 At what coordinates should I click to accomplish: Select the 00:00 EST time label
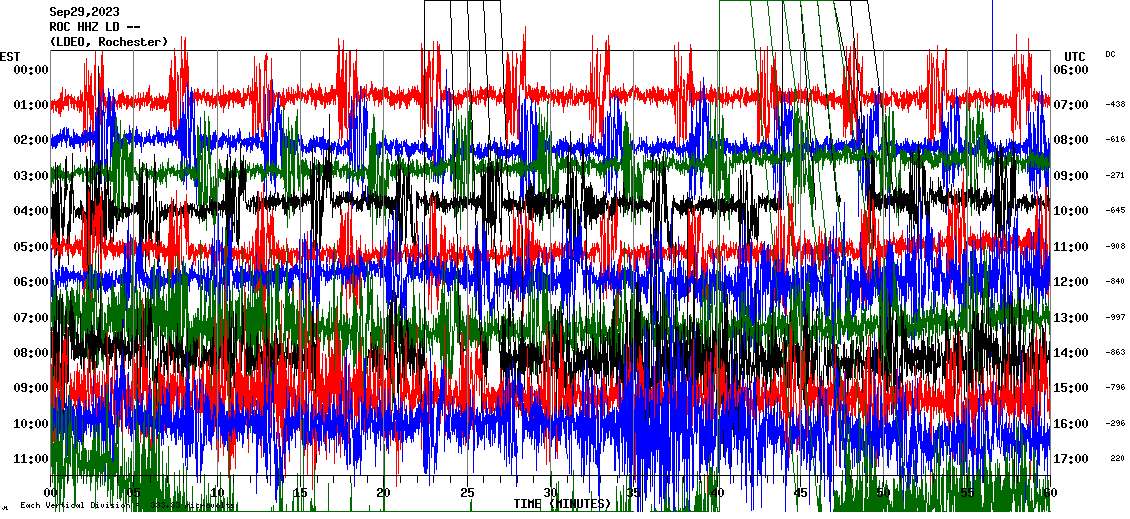click(31, 69)
